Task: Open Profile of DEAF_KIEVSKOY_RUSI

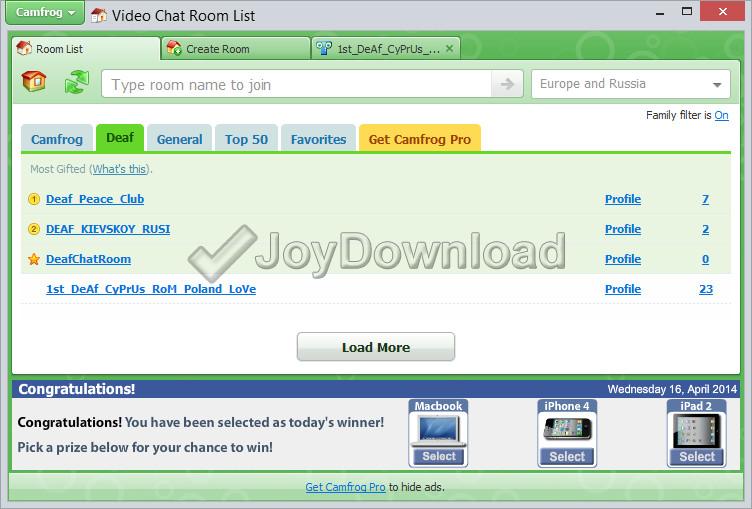Action: coord(623,229)
